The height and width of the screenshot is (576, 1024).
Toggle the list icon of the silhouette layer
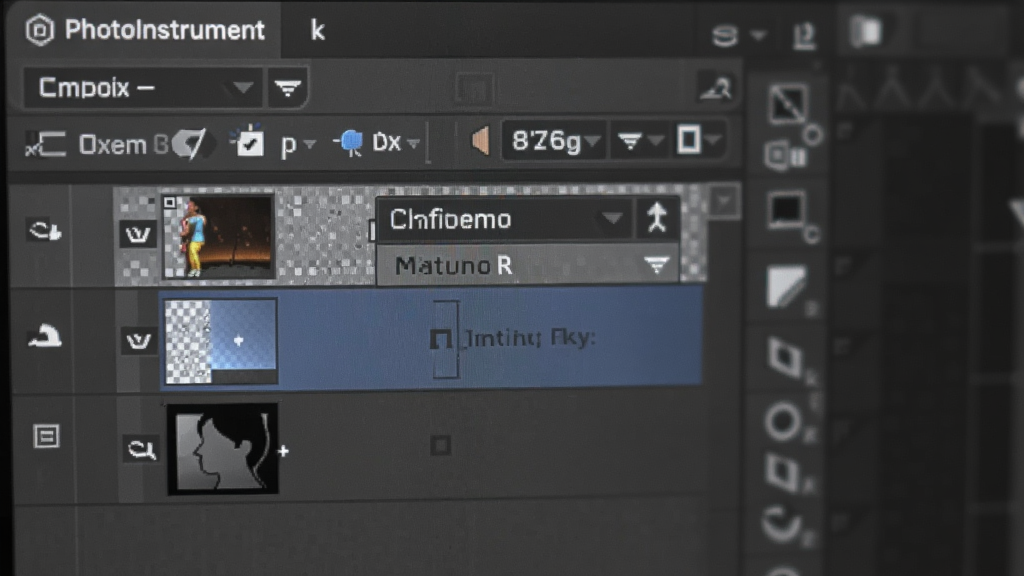(46, 436)
